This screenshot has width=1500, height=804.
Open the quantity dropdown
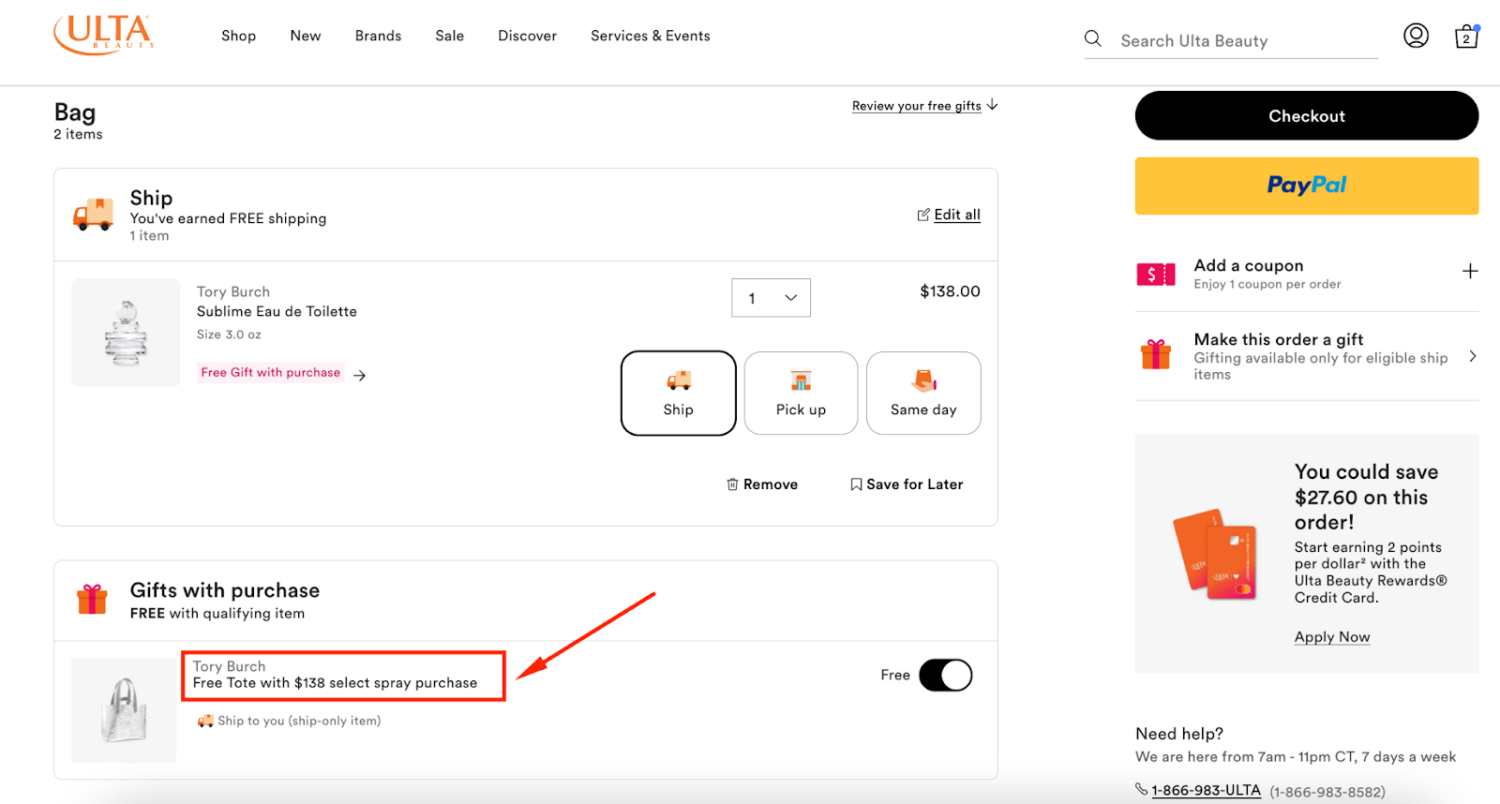(771, 298)
